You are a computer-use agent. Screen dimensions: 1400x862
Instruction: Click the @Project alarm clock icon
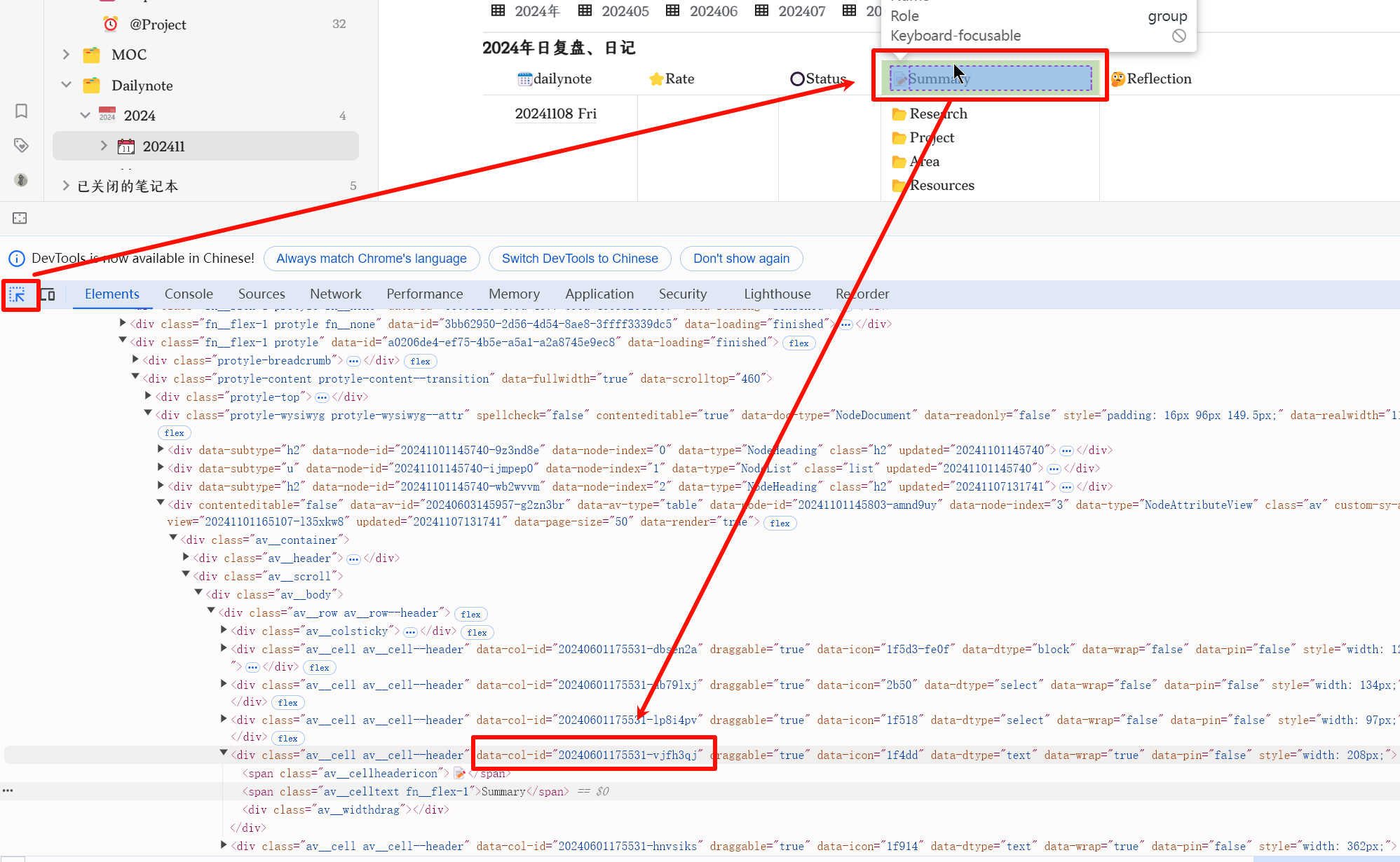point(111,25)
